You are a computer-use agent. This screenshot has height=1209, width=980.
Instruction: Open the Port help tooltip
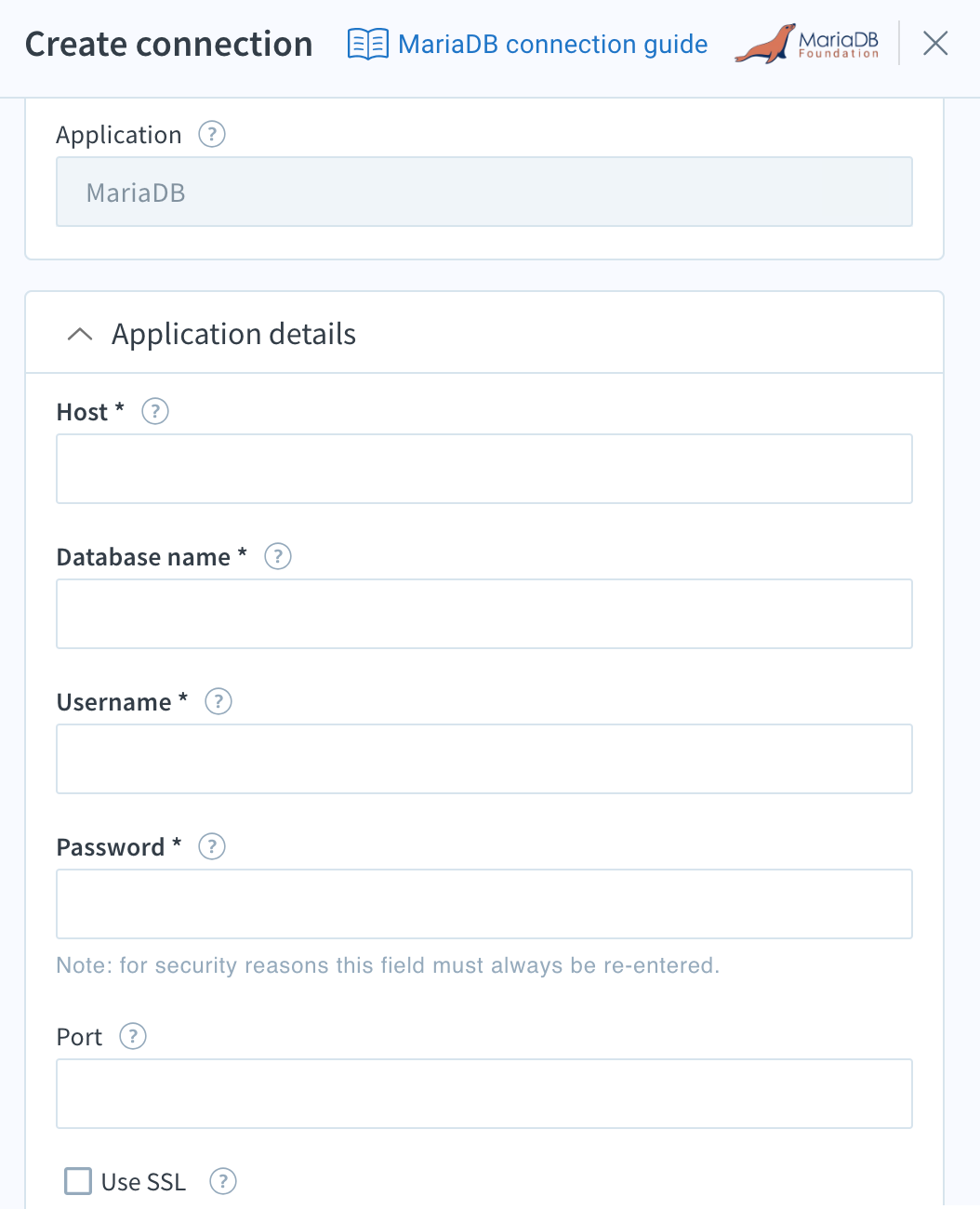132,1036
